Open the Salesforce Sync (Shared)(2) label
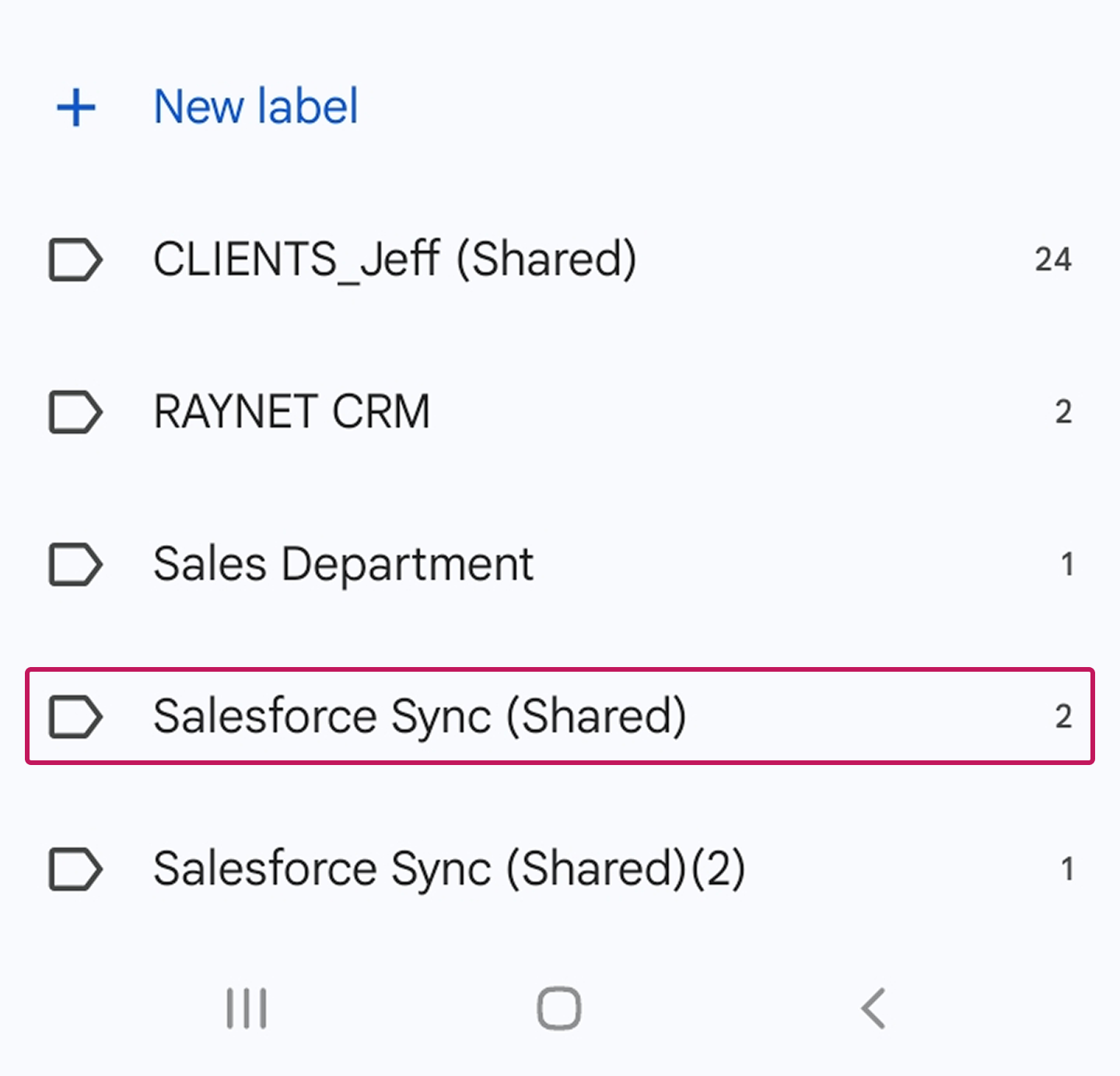 click(x=449, y=869)
